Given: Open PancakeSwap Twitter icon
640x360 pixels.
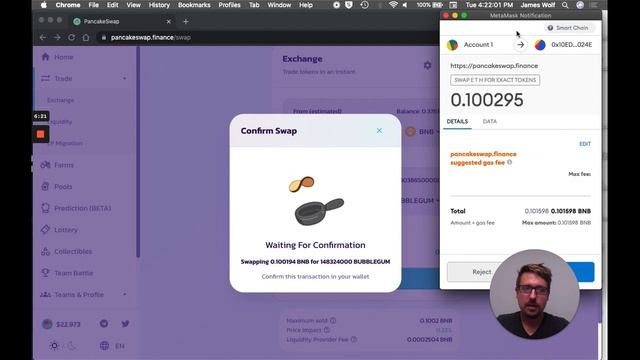Looking at the screenshot, I should tap(125, 324).
